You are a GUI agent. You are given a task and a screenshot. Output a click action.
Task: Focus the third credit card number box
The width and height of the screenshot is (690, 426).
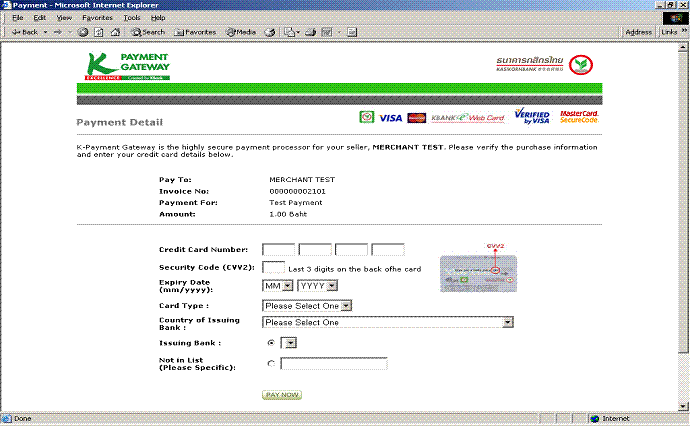[351, 250]
